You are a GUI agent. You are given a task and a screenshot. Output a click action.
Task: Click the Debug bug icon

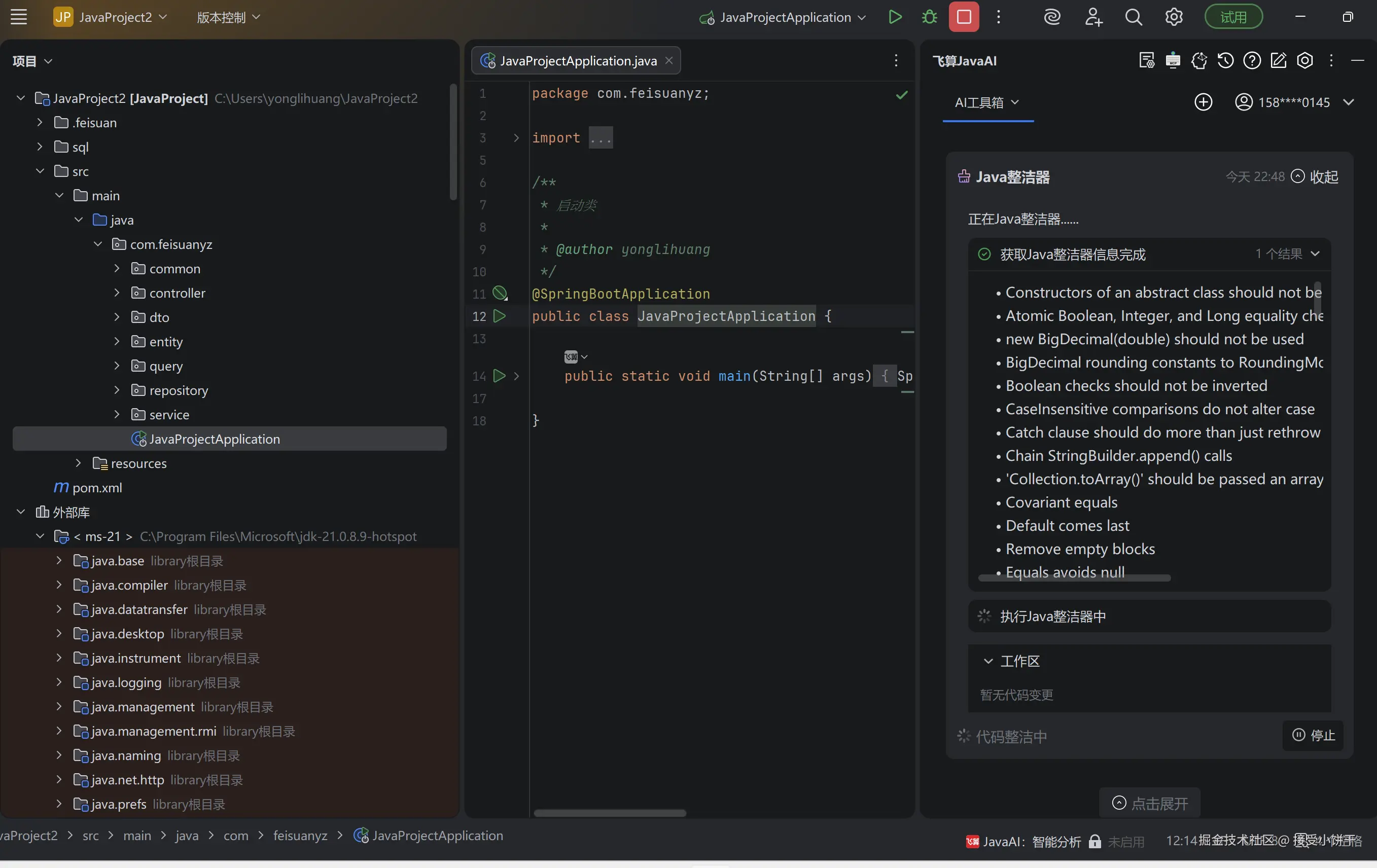click(x=929, y=17)
